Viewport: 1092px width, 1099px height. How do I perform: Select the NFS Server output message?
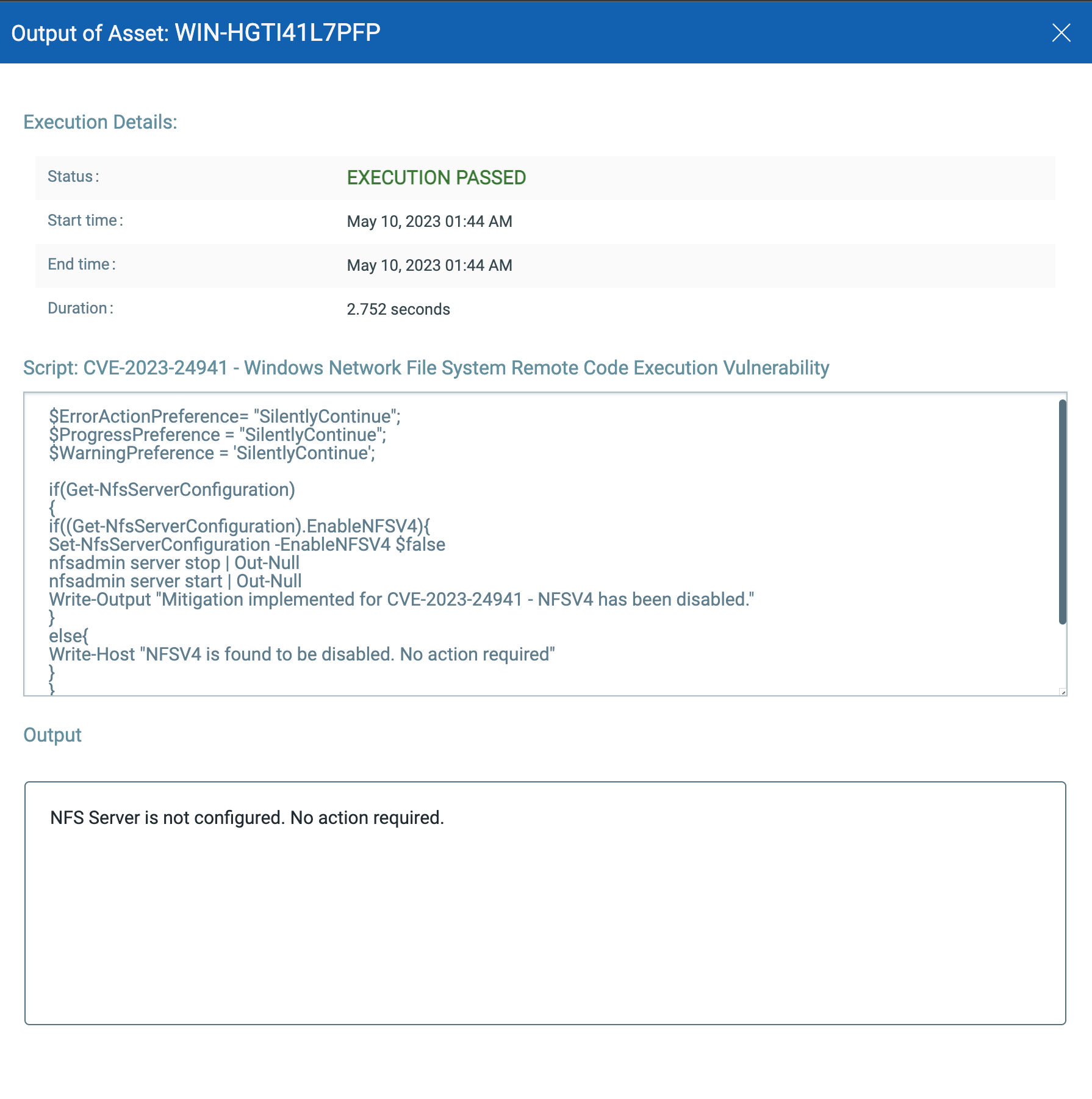pyautogui.click(x=248, y=817)
